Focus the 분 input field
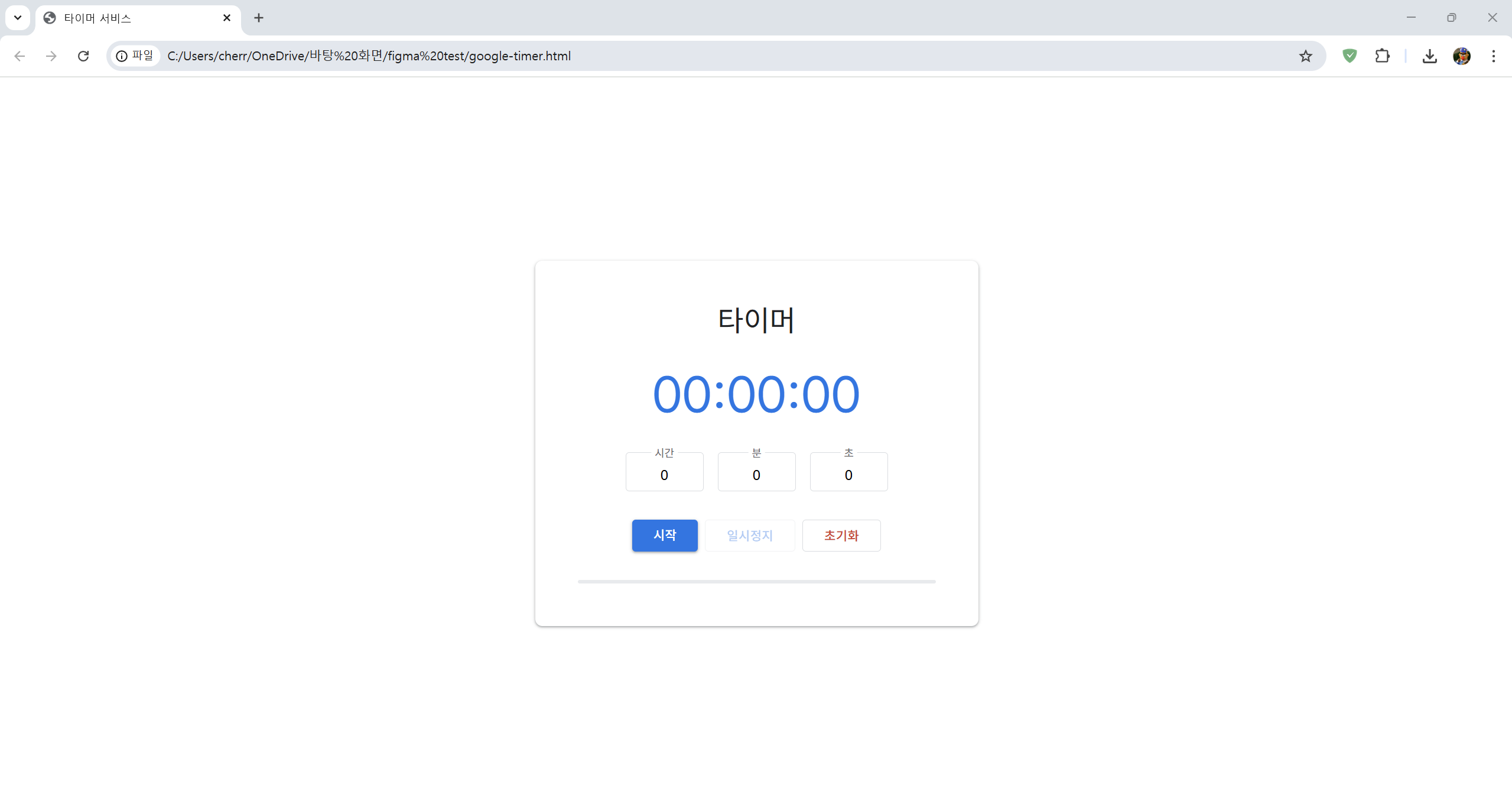 [756, 475]
